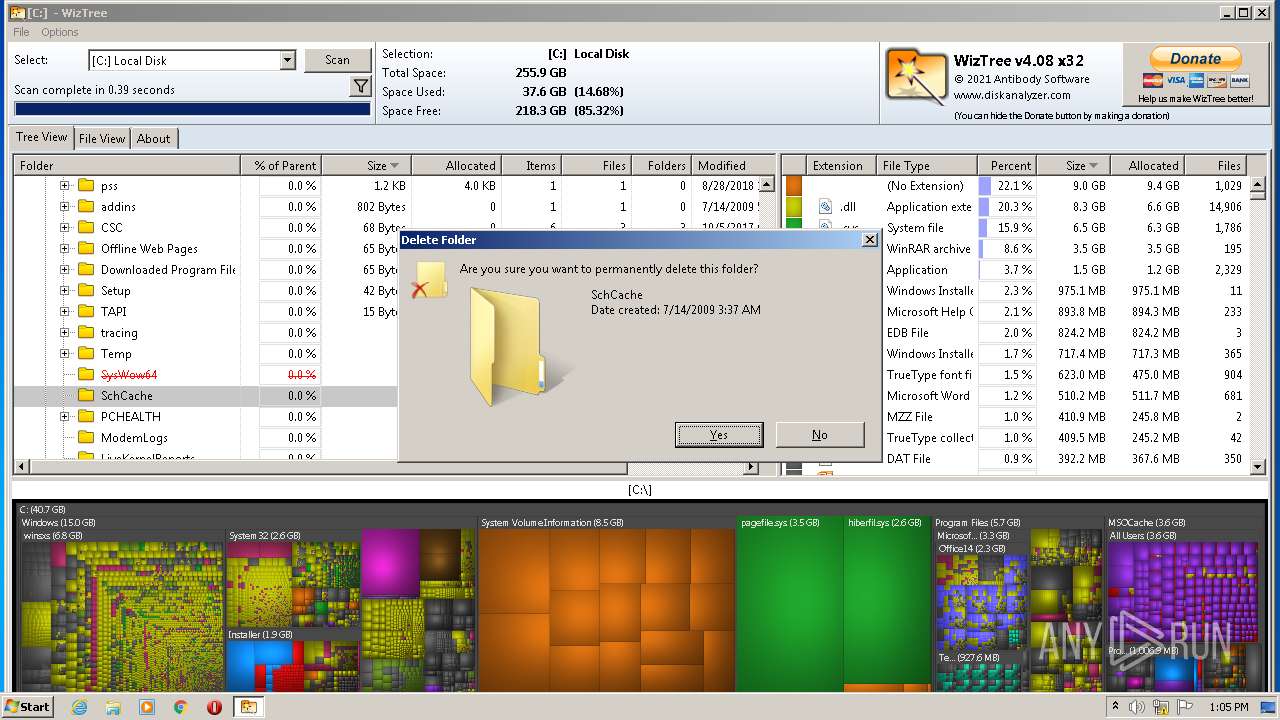1280x720 pixels.
Task: Click the Scan button
Action: point(337,60)
